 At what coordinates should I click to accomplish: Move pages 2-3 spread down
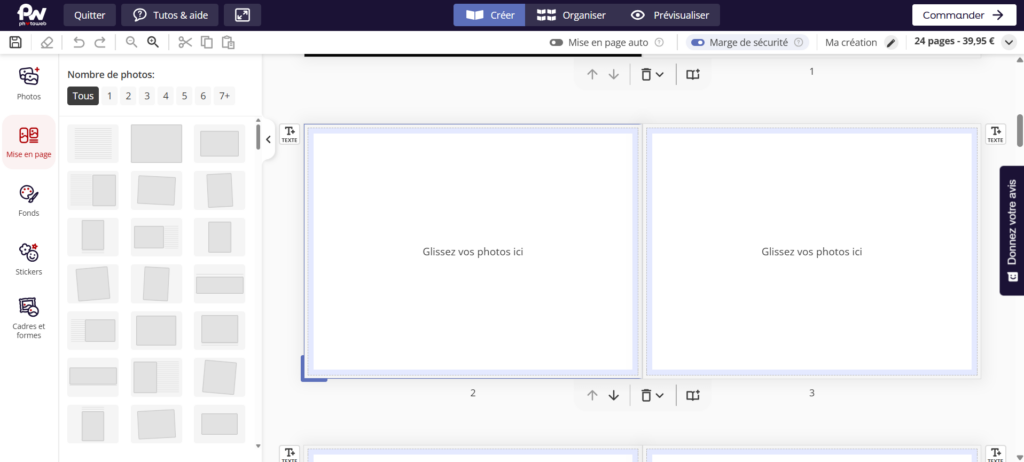pos(613,395)
